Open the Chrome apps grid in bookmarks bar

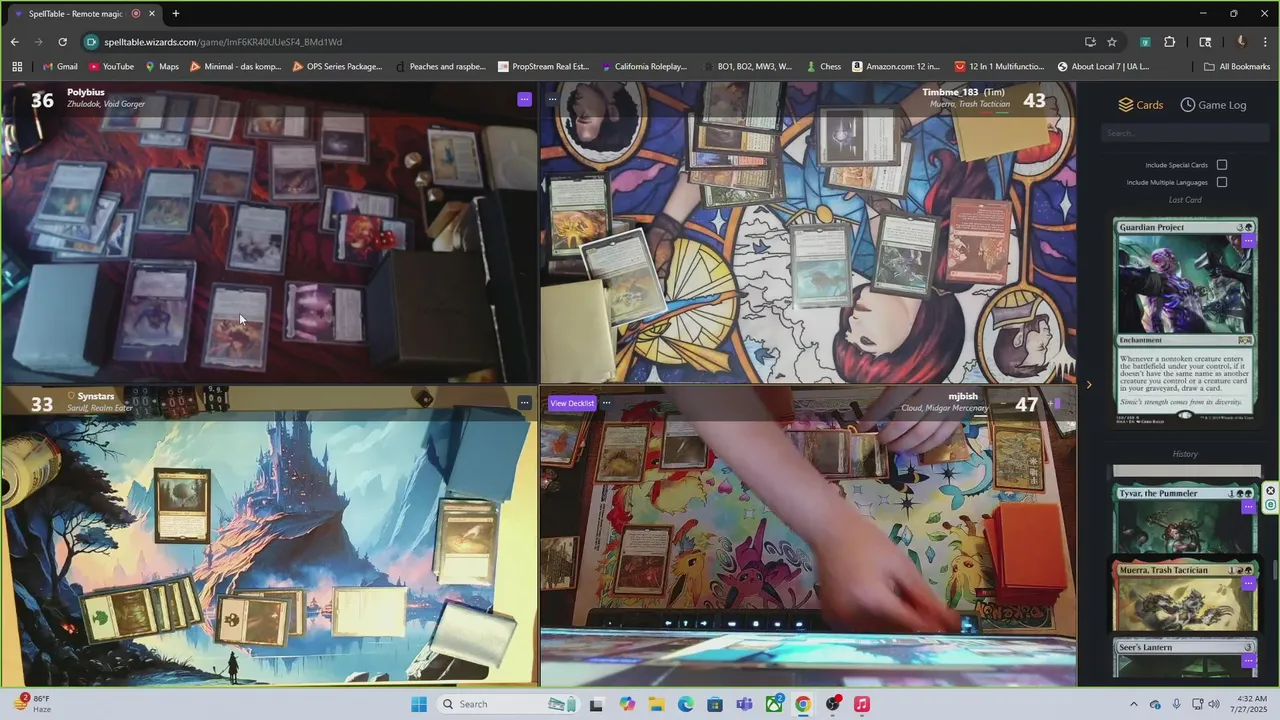coord(17,67)
